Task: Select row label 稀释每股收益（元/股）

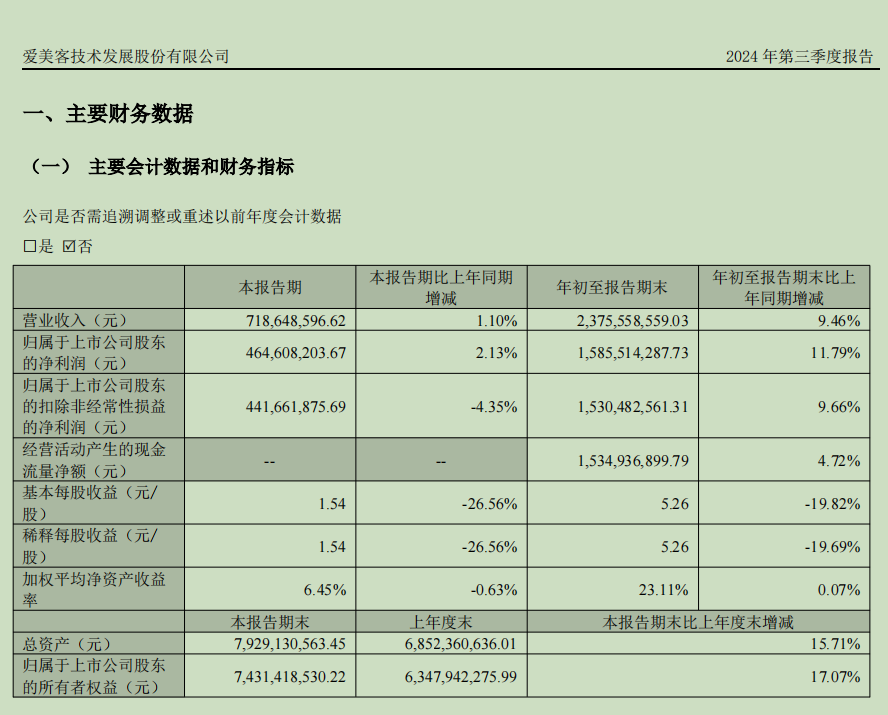Action: point(89,546)
